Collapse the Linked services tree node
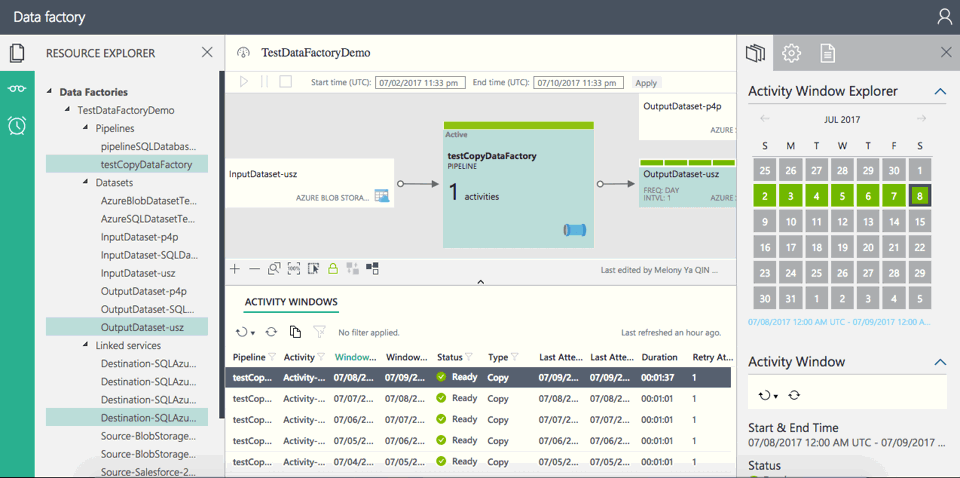960x478 pixels. tap(85, 345)
